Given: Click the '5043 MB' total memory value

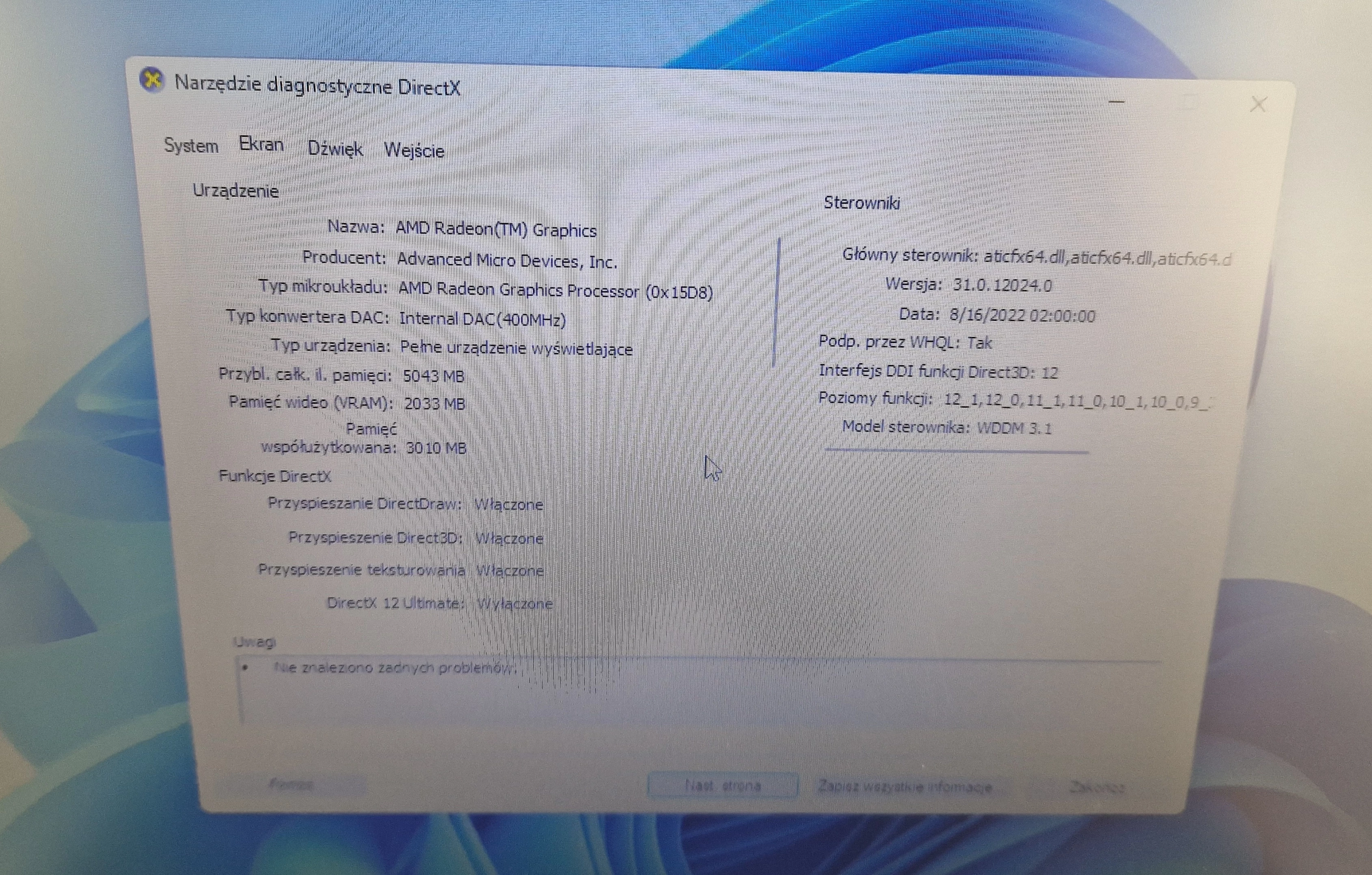Looking at the screenshot, I should point(434,376).
